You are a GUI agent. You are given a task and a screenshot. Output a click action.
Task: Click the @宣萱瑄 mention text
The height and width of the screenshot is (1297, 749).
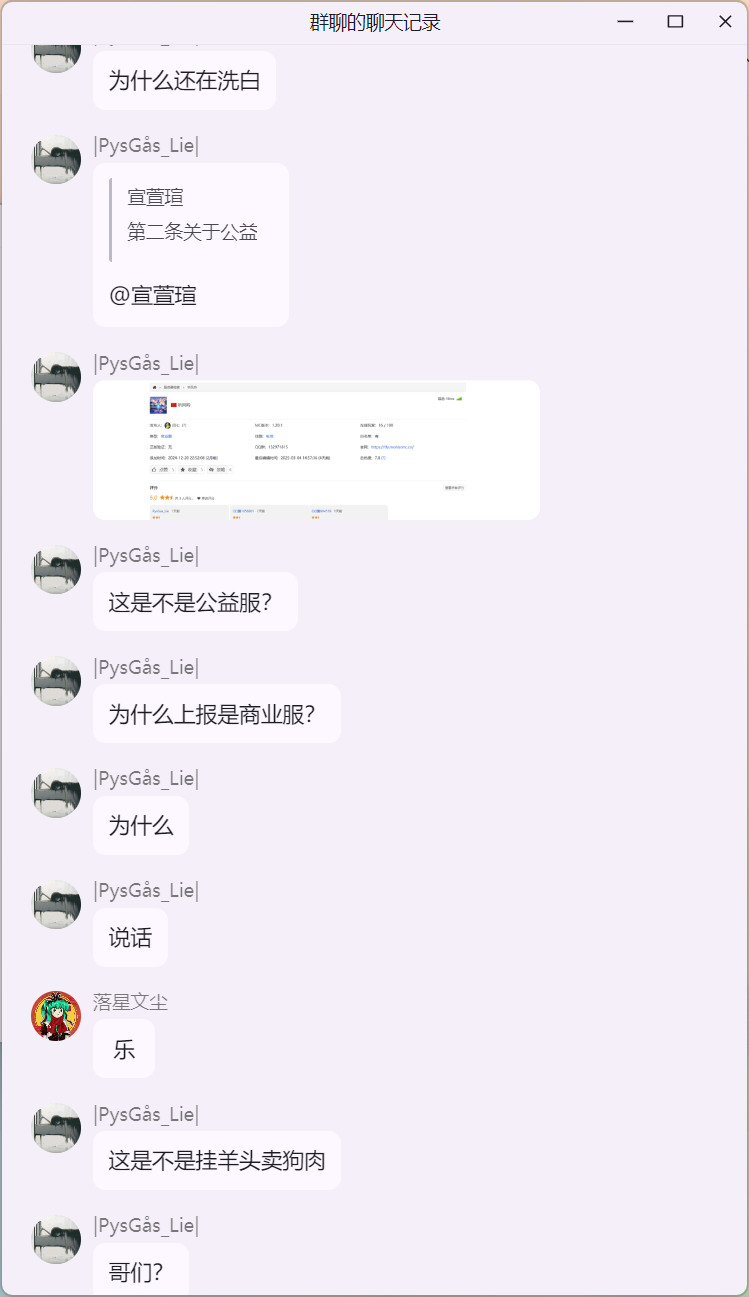(153, 295)
